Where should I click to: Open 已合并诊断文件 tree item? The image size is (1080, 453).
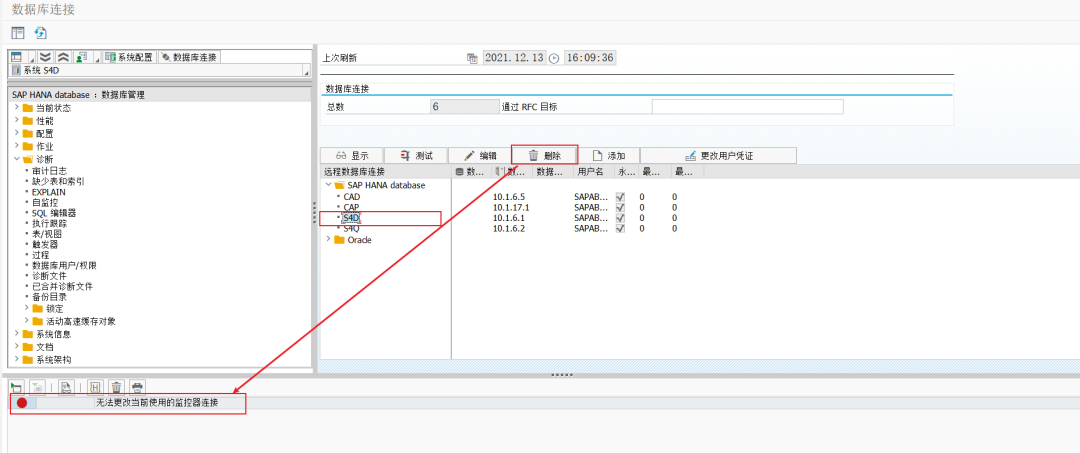coord(62,286)
